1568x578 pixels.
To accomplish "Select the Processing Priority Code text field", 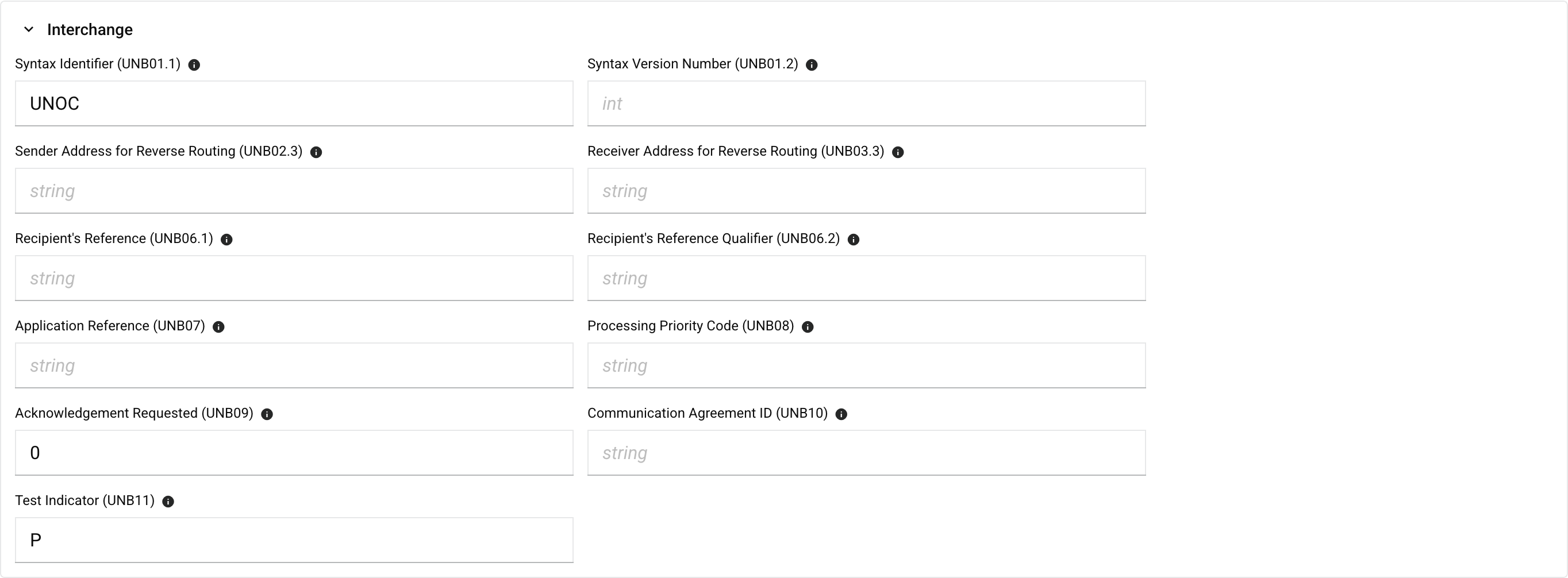I will click(x=866, y=365).
